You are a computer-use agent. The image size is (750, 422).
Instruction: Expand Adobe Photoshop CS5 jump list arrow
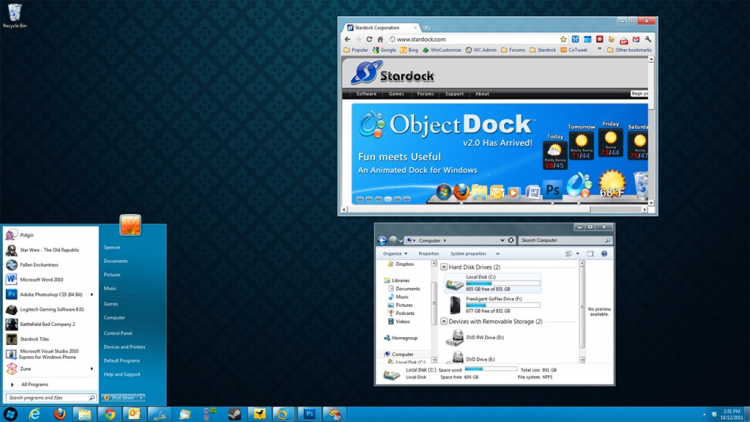(x=91, y=294)
